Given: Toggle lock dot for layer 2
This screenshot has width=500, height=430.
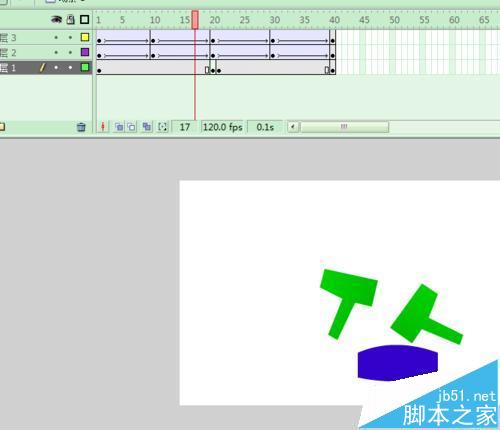Looking at the screenshot, I should coord(70,52).
